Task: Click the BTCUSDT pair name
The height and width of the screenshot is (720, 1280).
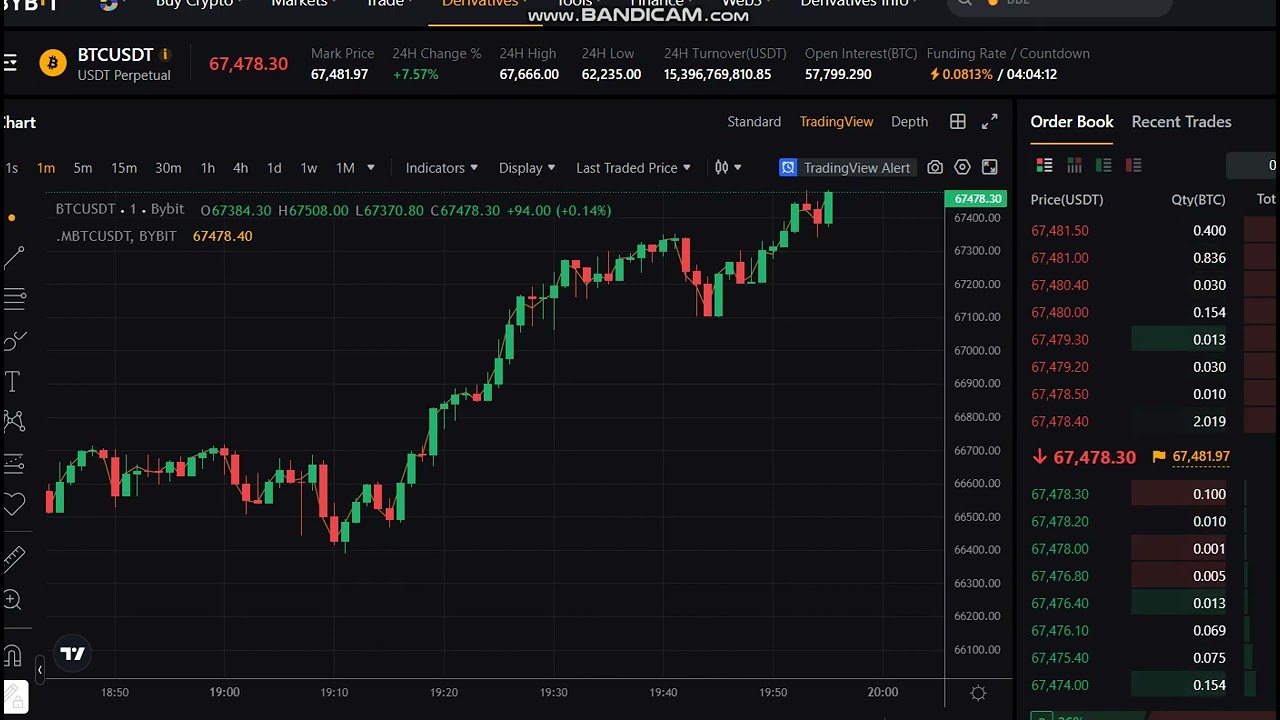Action: [115, 55]
